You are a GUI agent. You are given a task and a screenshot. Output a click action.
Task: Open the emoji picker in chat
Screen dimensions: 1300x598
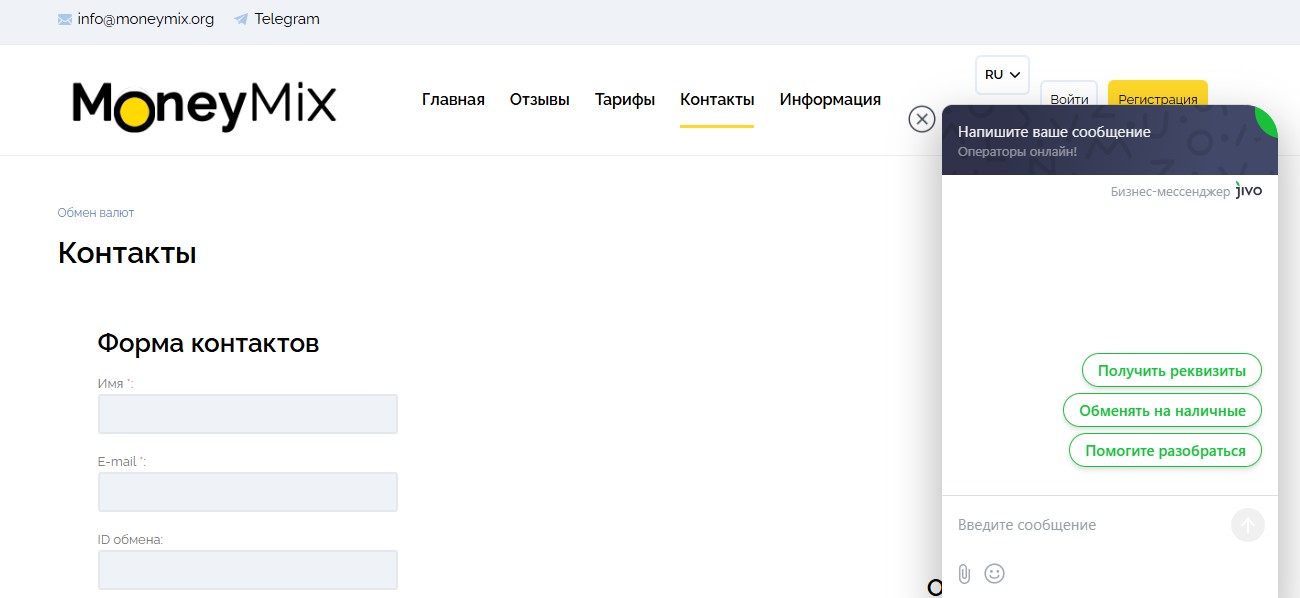point(994,573)
